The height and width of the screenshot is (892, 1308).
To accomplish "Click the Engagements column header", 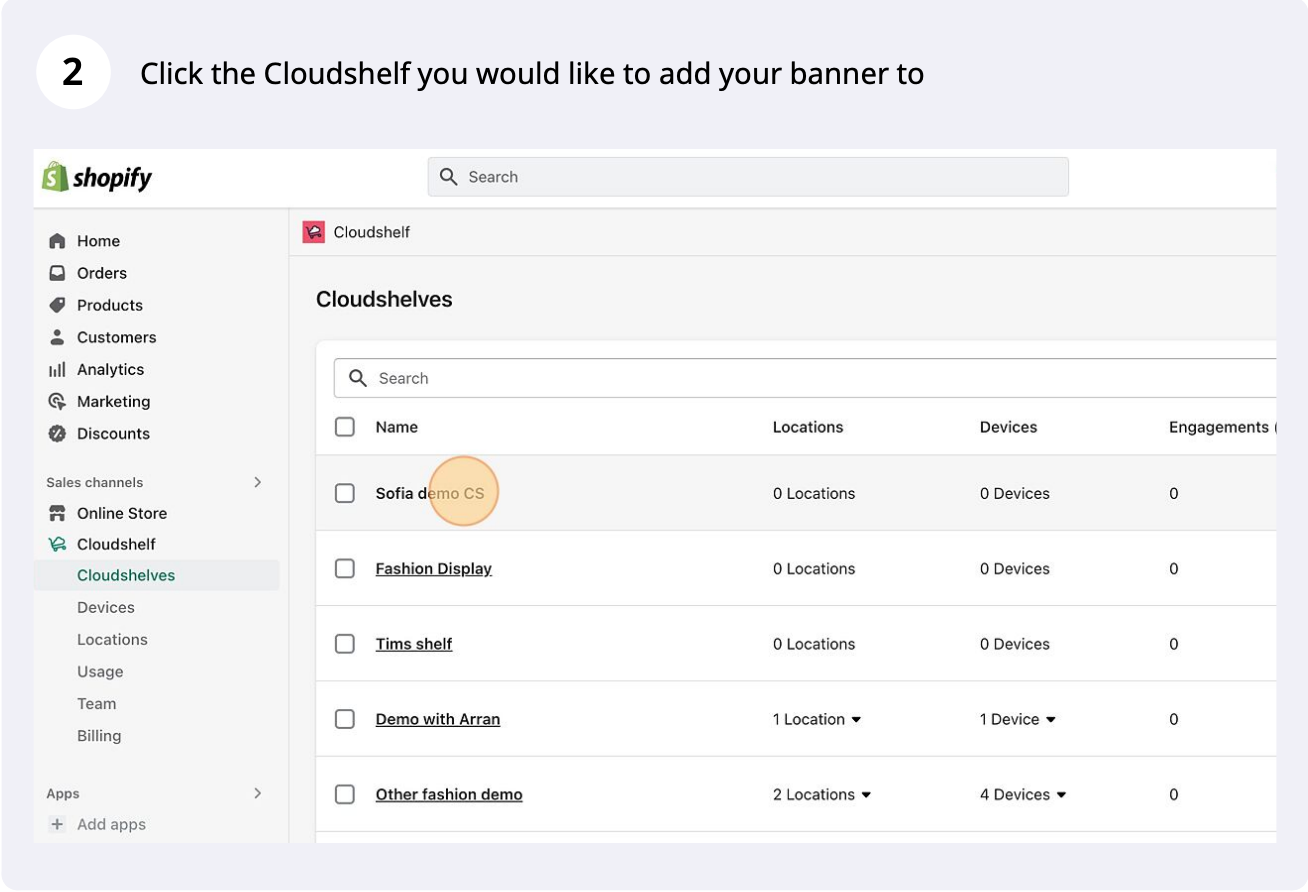I will [x=1222, y=427].
